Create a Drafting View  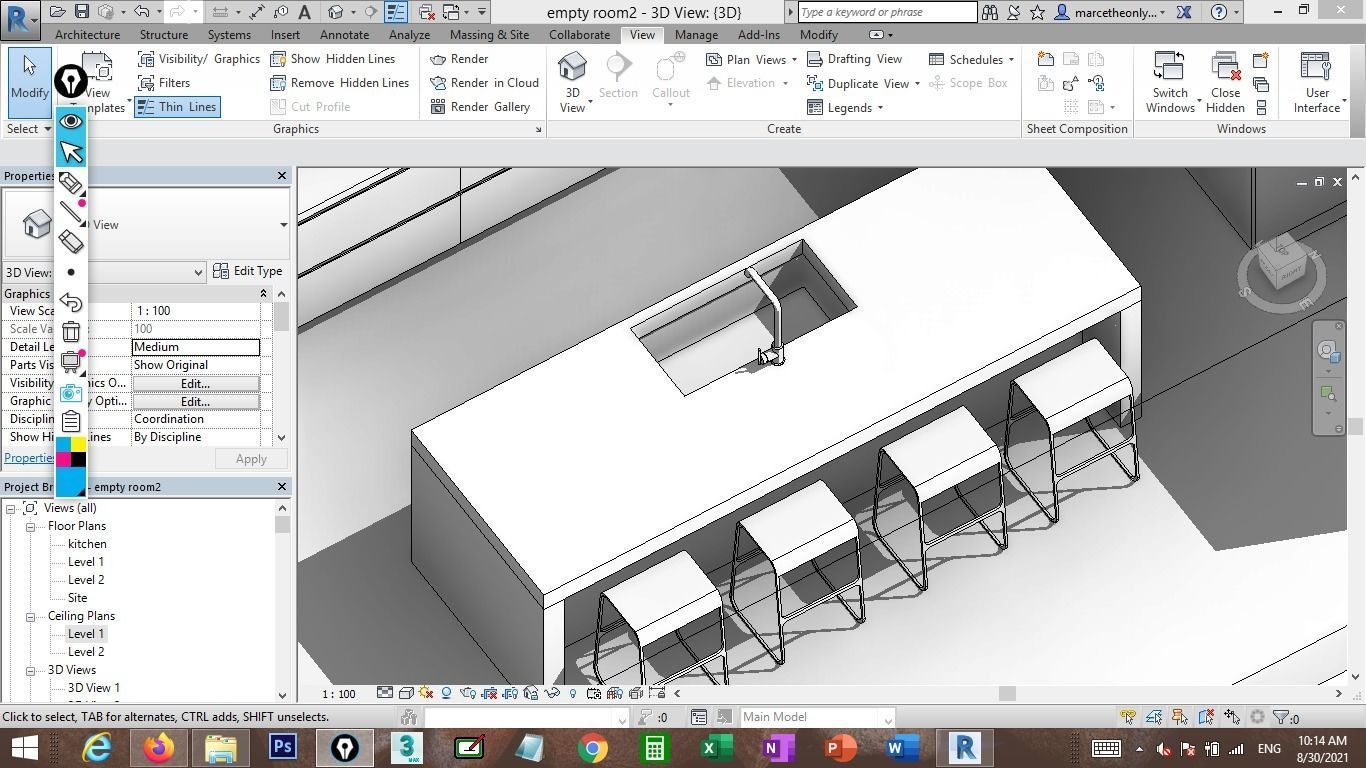coord(854,59)
